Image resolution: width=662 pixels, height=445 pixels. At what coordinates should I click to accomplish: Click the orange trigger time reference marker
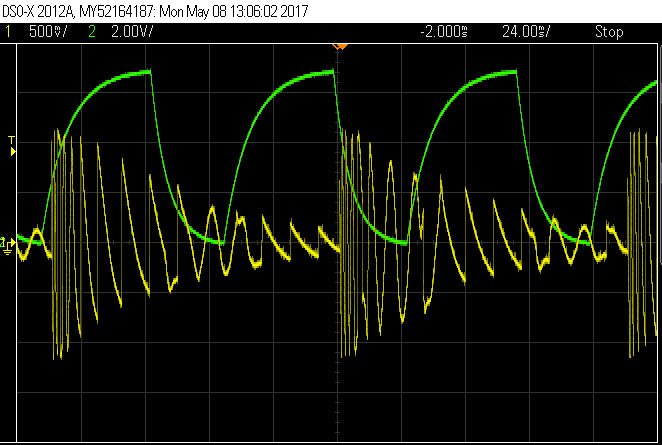339,46
